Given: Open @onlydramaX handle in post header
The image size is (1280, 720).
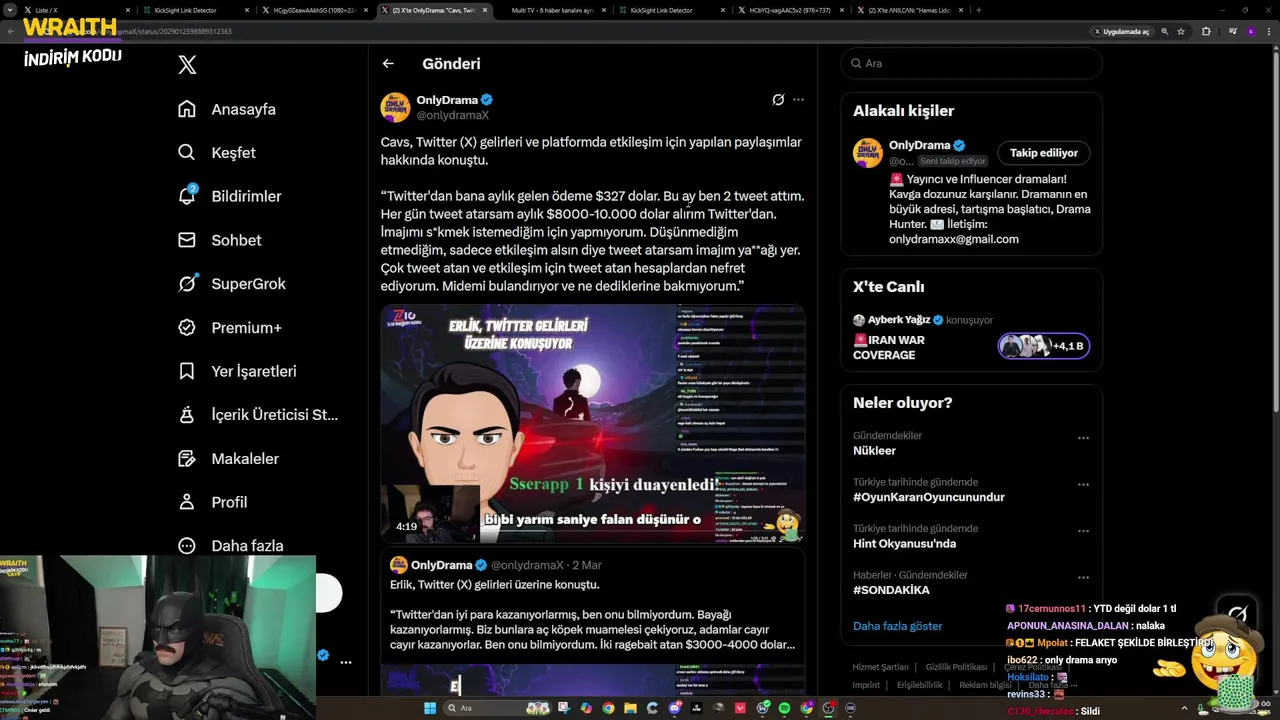Looking at the screenshot, I should click(x=452, y=116).
